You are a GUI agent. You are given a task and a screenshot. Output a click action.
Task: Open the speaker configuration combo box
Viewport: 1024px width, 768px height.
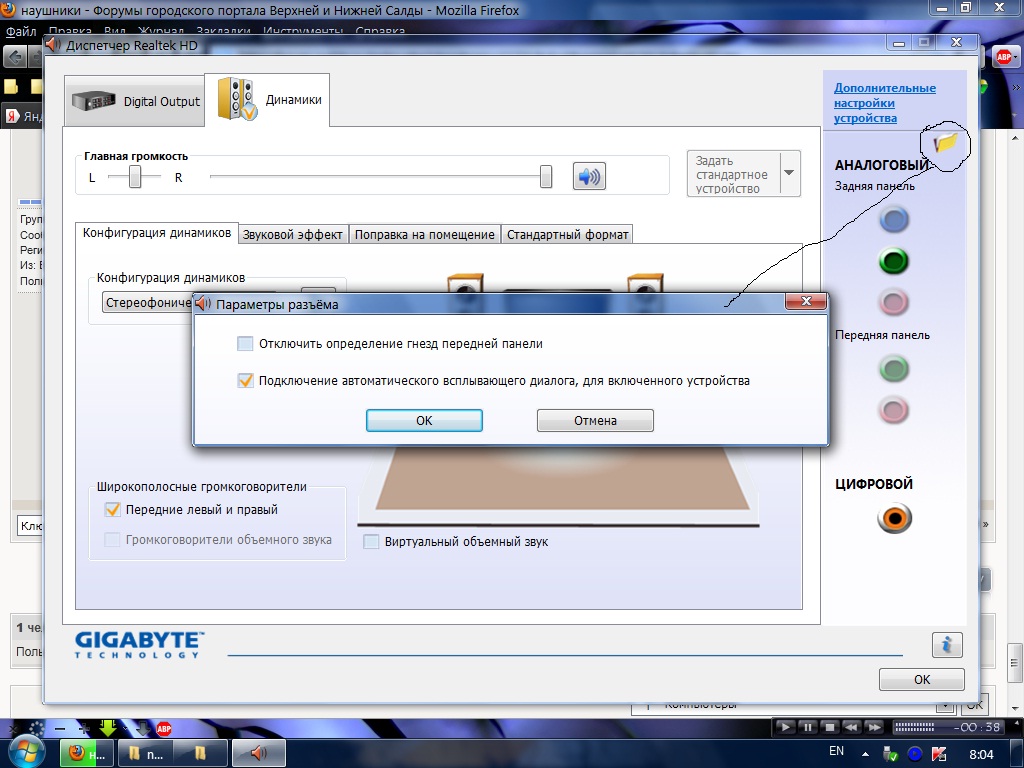150,303
